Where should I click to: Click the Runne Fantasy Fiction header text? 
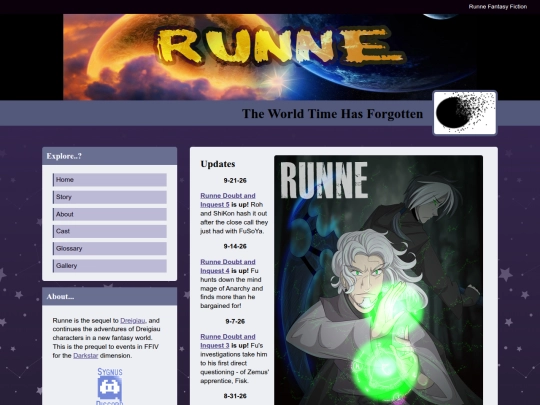coord(498,7)
